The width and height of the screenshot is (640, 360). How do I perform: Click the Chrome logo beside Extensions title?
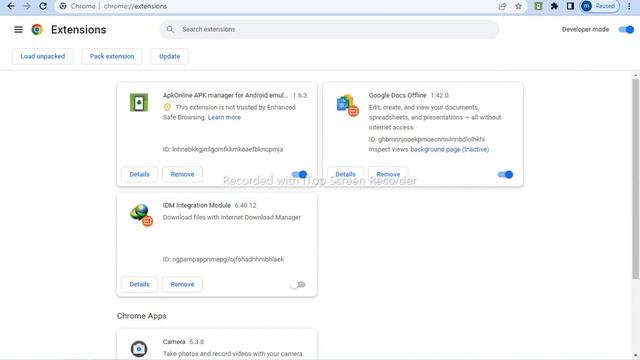tap(37, 29)
